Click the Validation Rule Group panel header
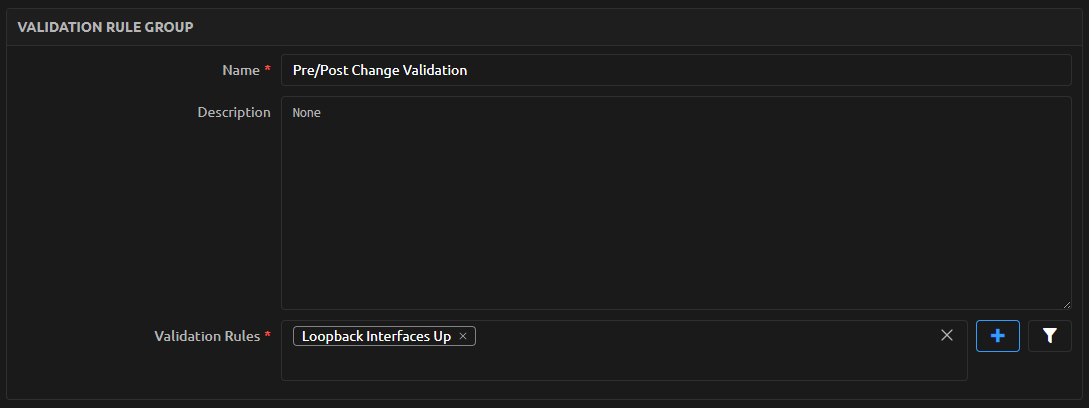This screenshot has height=408, width=1089. pos(105,26)
